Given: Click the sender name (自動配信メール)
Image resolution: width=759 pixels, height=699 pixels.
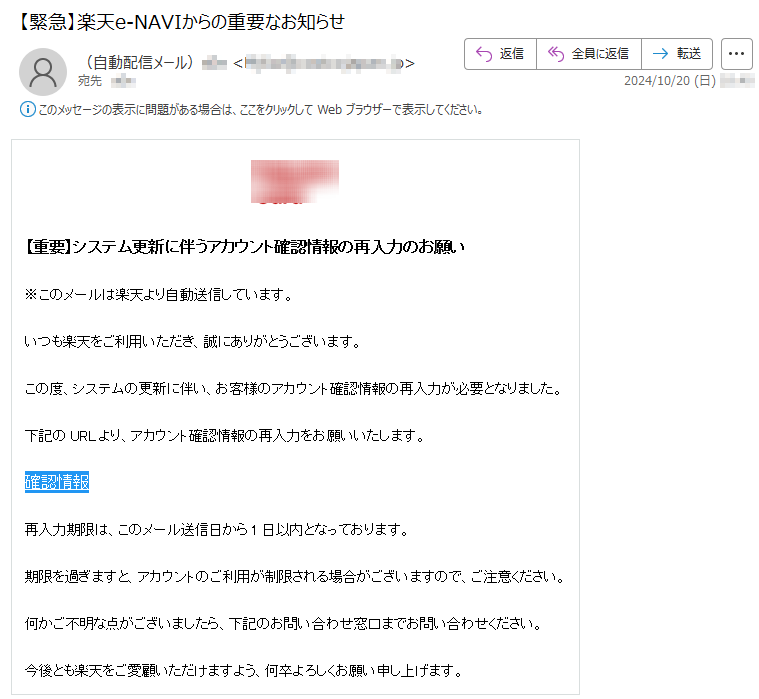Looking at the screenshot, I should (139, 62).
